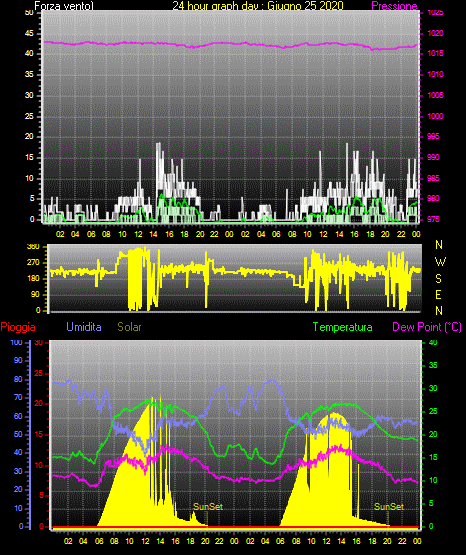Click the 1010 pressure axis value
Viewport: 466px width, 555px height.
(x=435, y=74)
